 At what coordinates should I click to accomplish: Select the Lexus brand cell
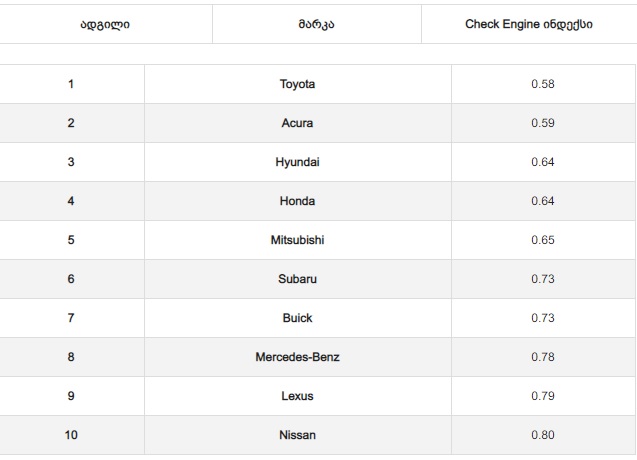297,396
